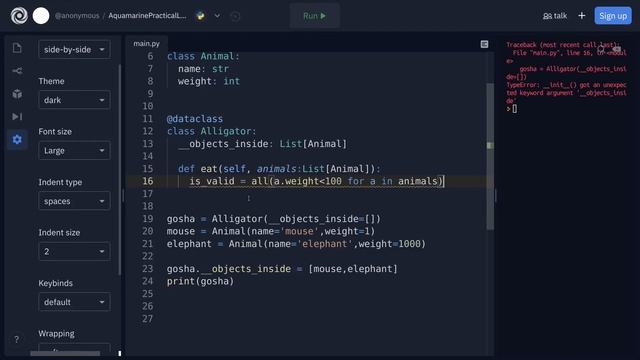Click '@dataclass' decorator text on line 11
Image resolution: width=640 pixels, height=360 pixels.
tap(195, 119)
